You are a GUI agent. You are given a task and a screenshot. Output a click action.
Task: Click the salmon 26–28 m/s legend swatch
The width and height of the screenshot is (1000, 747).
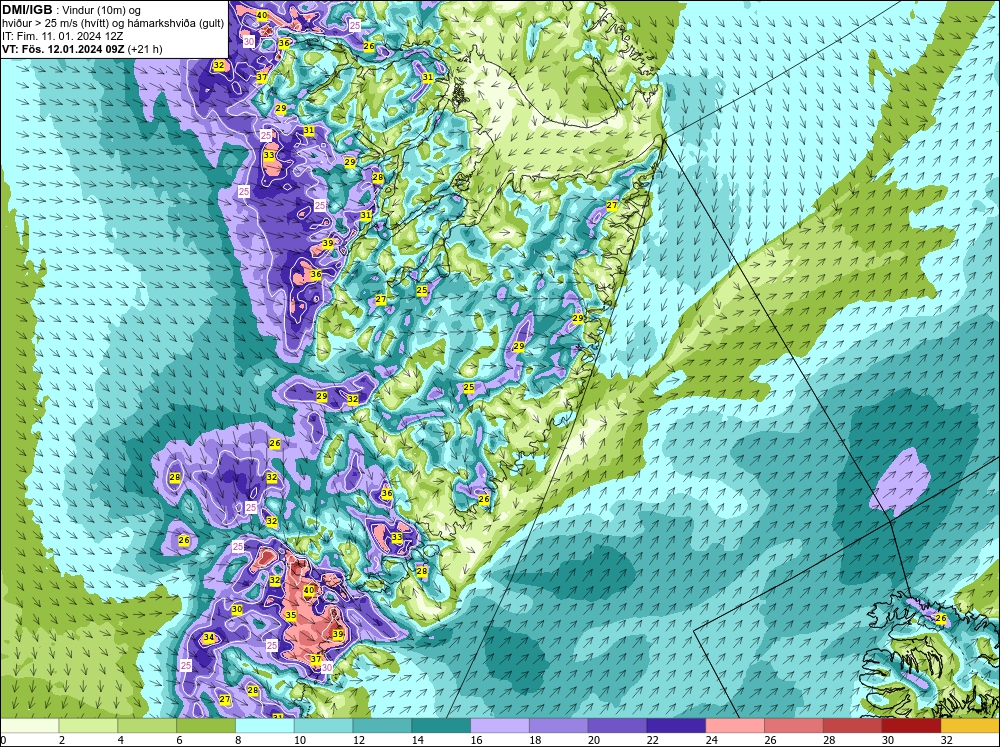coord(794,726)
